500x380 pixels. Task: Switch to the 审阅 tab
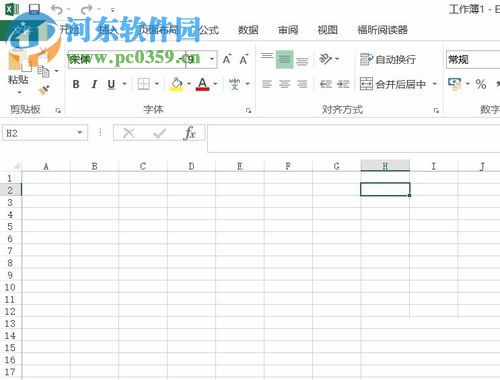(288, 30)
